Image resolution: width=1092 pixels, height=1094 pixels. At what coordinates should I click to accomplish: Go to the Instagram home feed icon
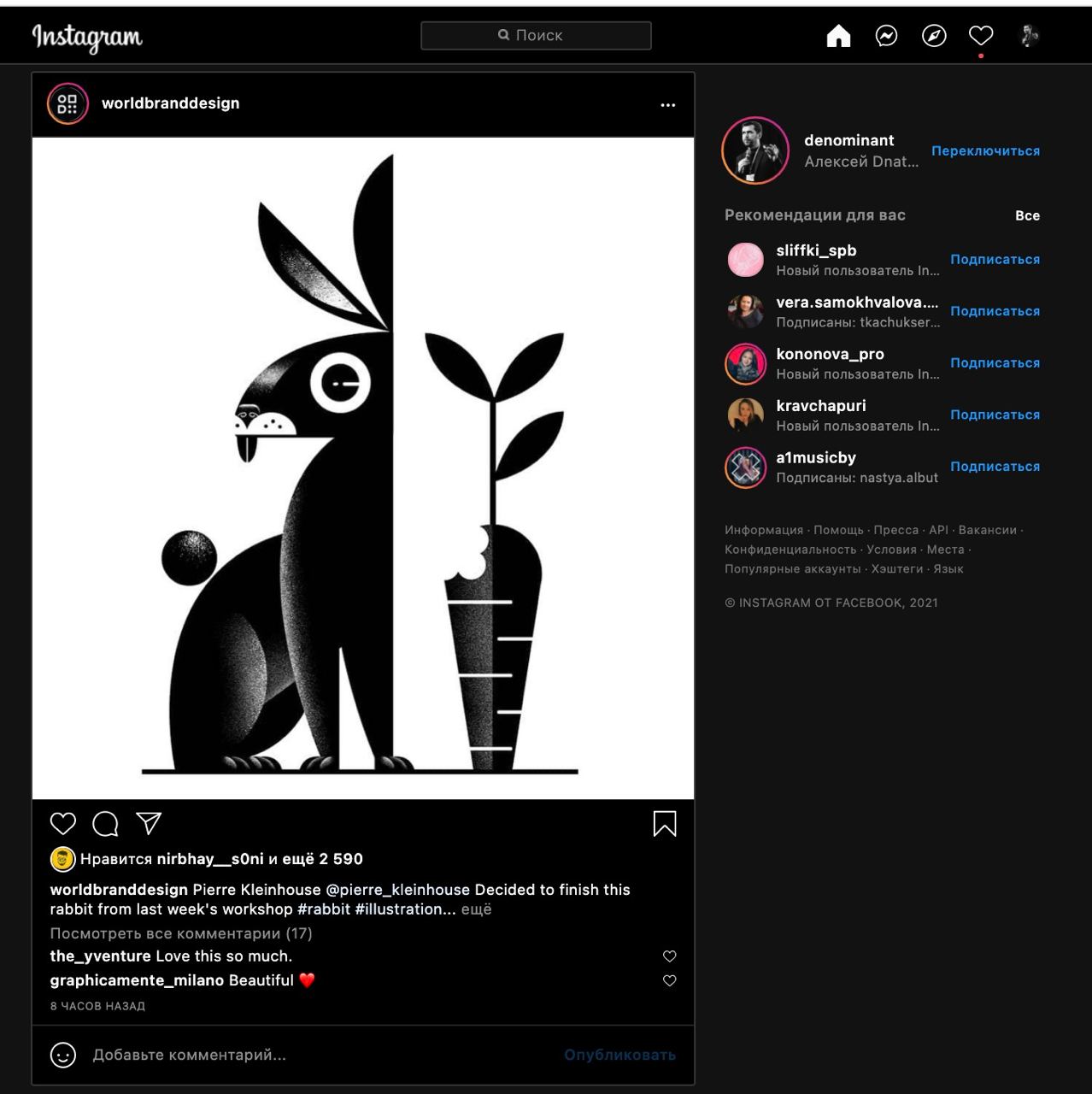click(838, 36)
